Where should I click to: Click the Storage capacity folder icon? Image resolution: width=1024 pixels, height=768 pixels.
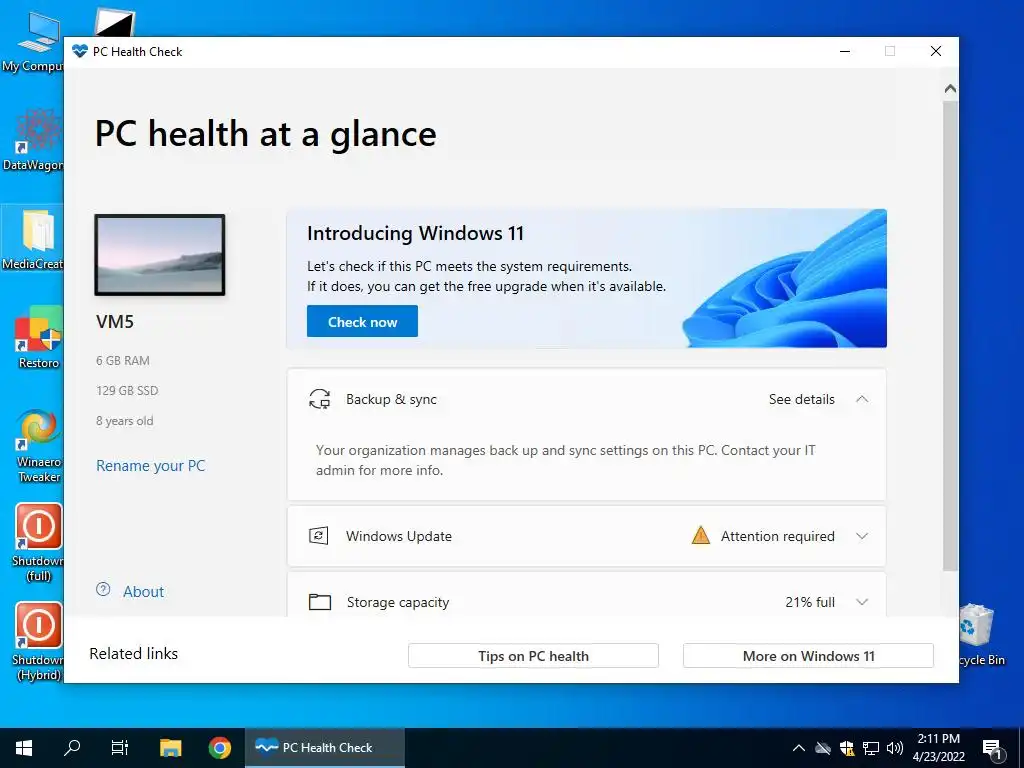tap(319, 601)
